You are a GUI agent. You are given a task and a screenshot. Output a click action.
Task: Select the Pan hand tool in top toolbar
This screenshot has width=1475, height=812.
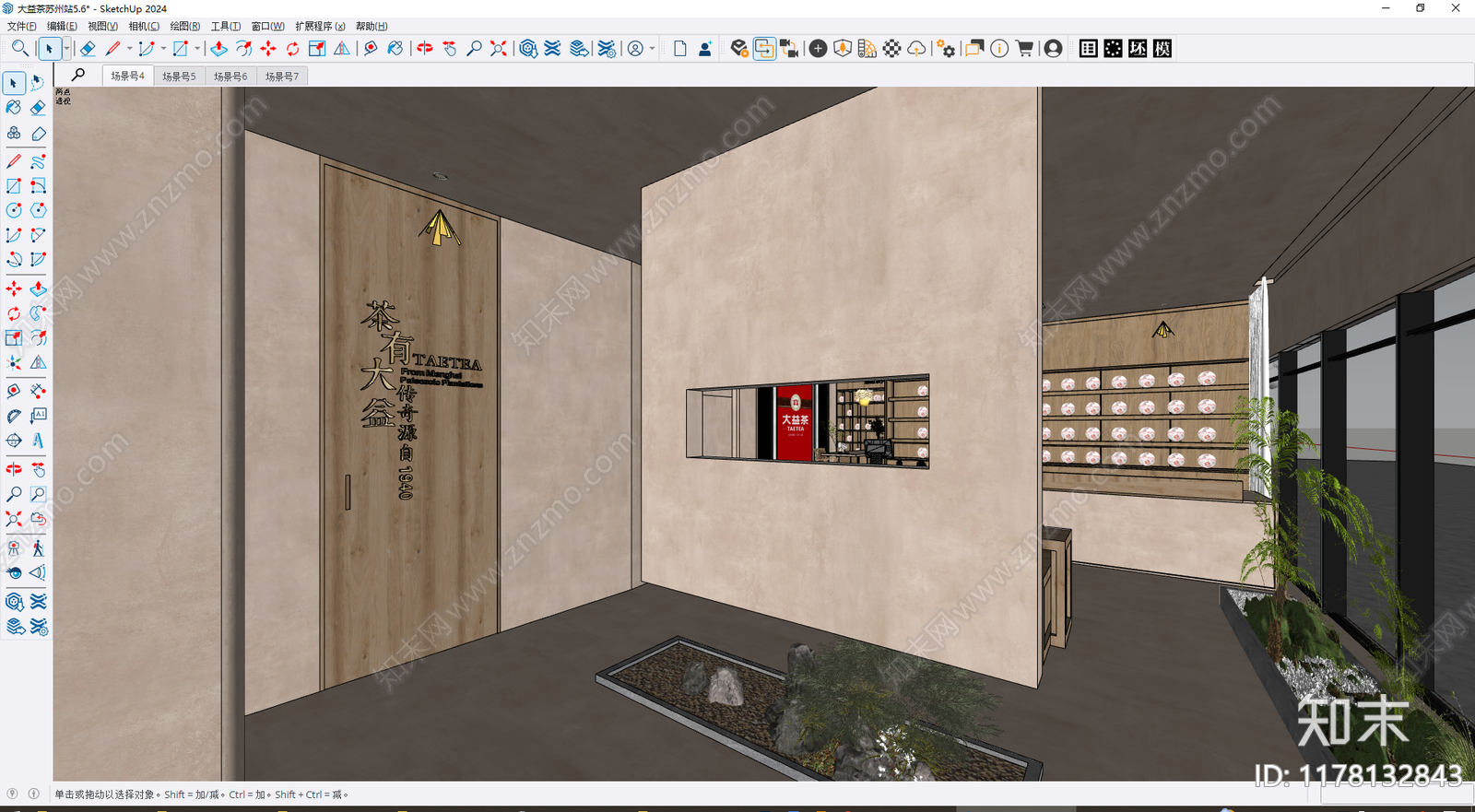point(450,49)
